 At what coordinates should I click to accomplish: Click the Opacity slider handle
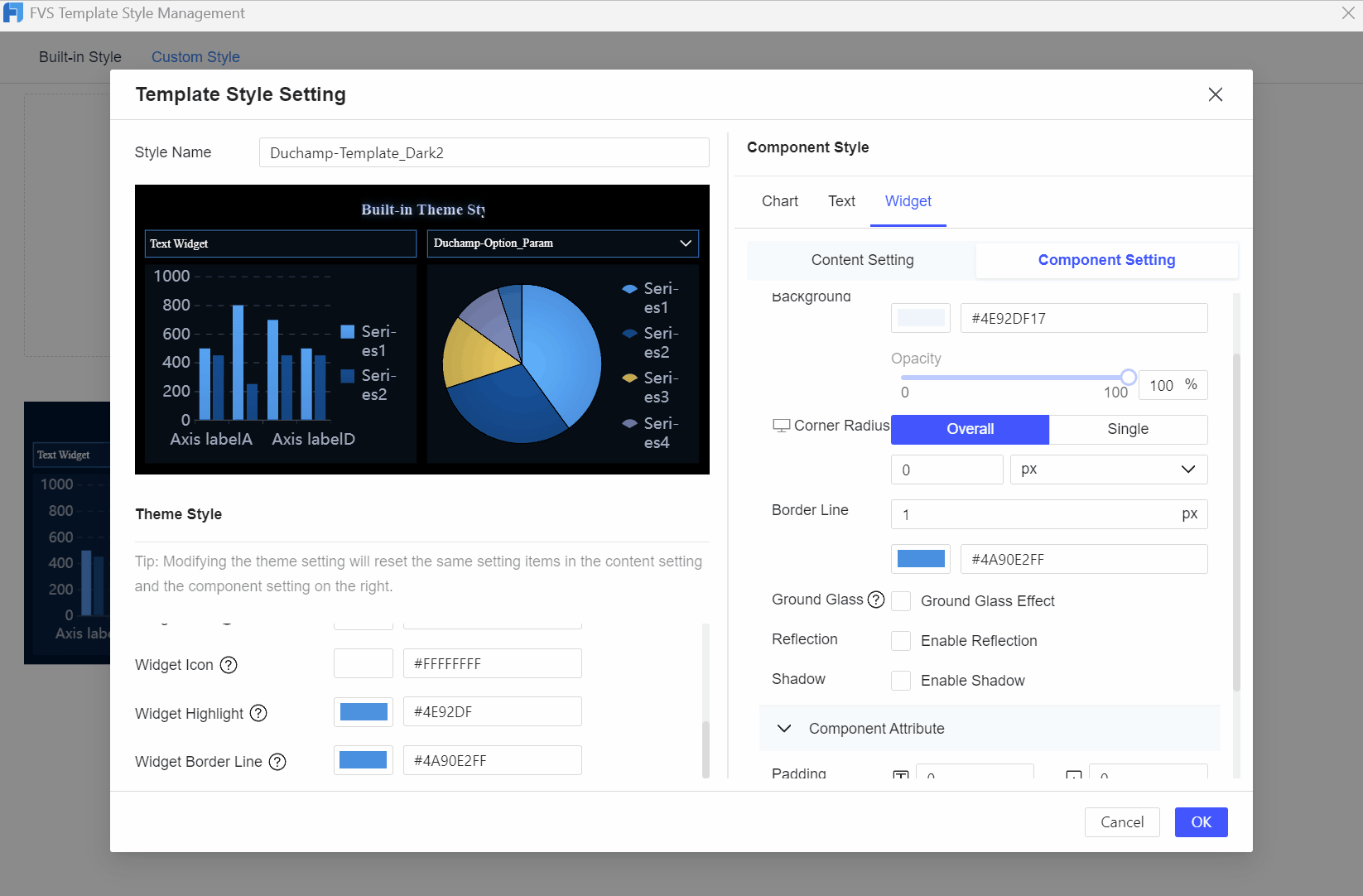[1128, 378]
